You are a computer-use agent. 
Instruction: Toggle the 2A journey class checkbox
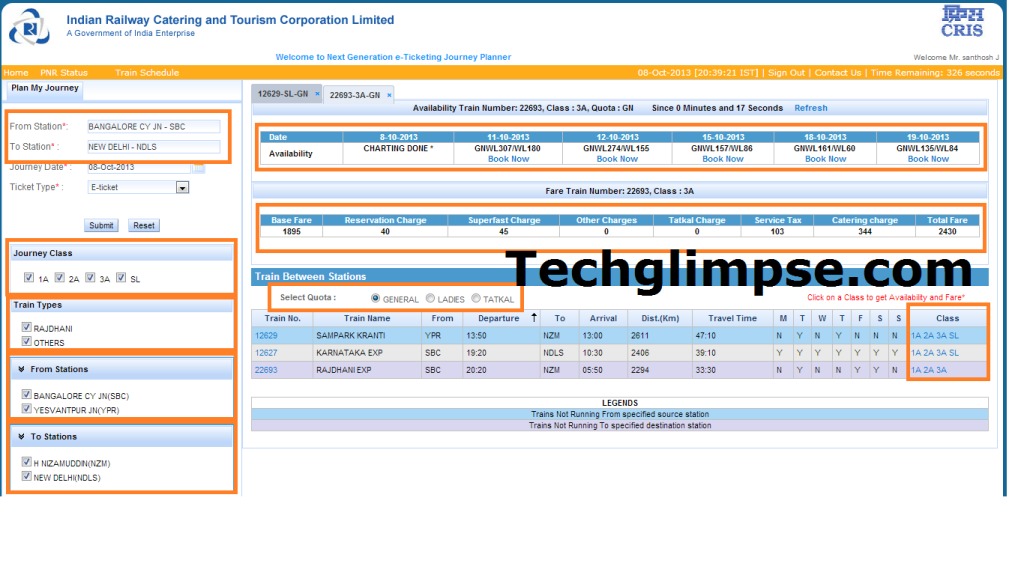[x=59, y=278]
